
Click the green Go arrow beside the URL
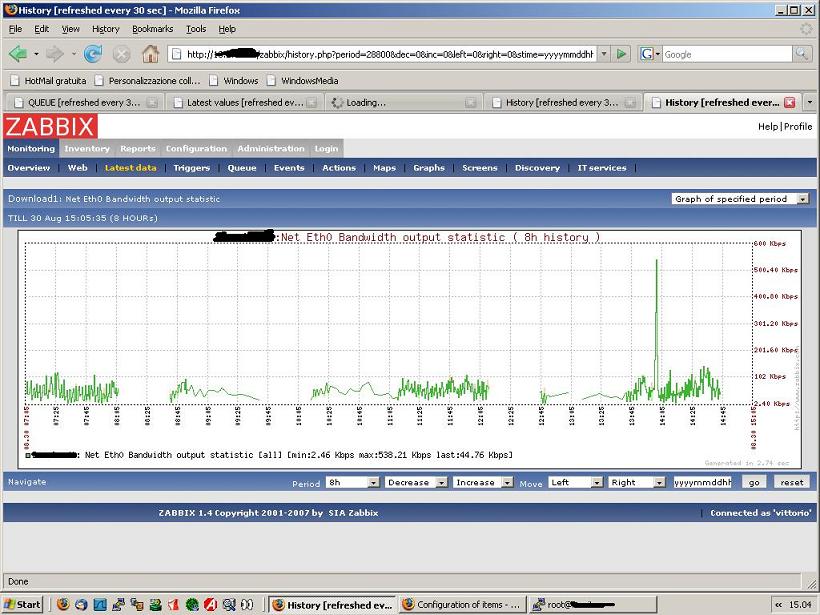[622, 54]
